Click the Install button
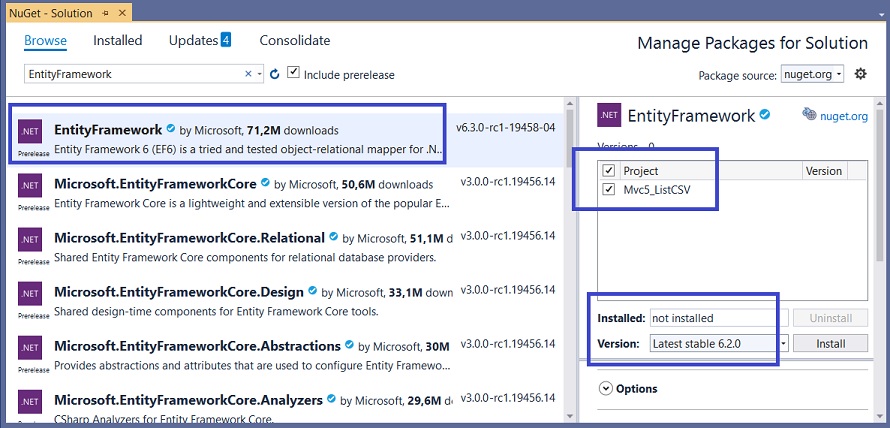The width and height of the screenshot is (890, 428). coord(830,343)
